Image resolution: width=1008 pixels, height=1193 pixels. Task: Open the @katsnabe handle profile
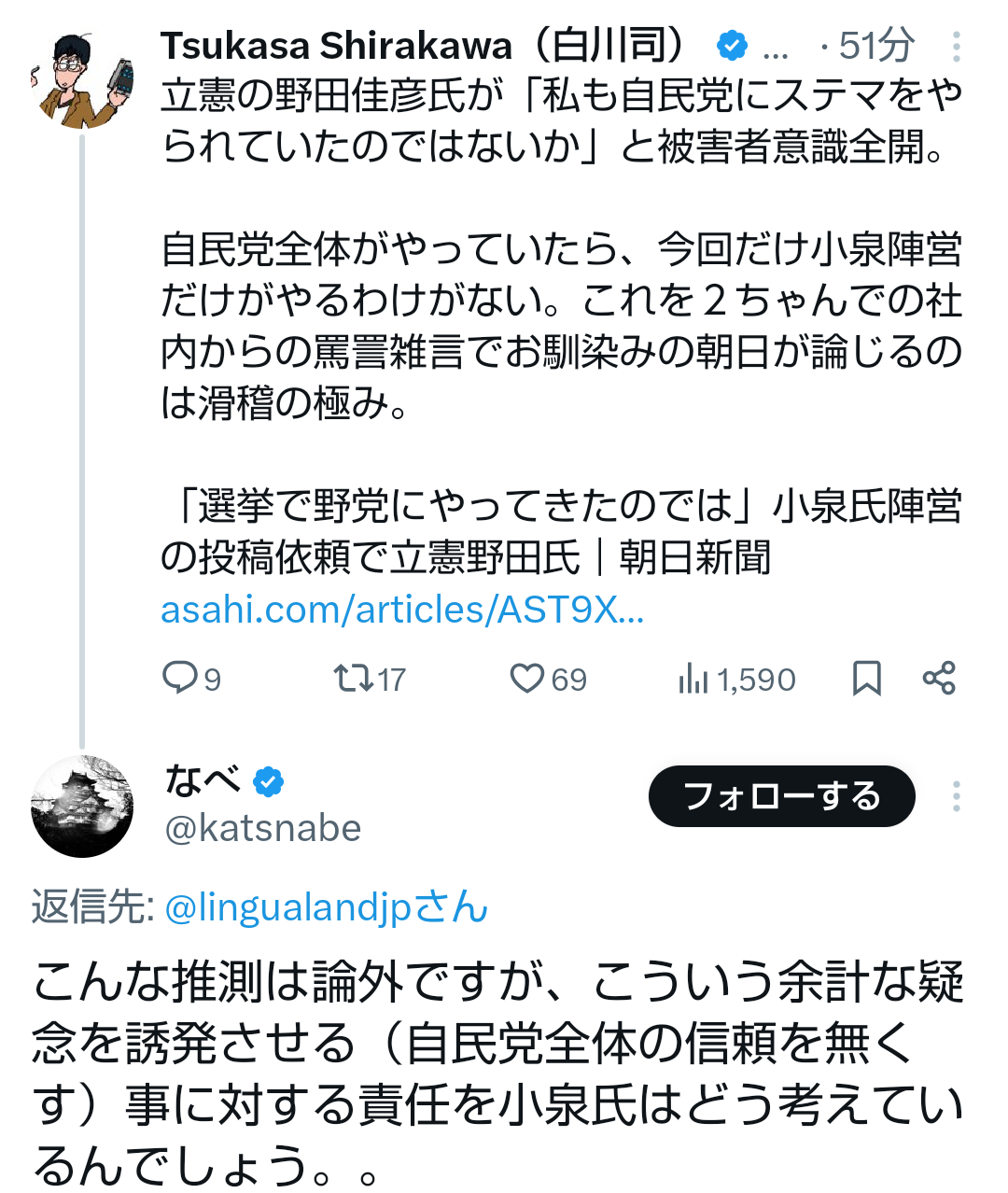pyautogui.click(x=262, y=828)
